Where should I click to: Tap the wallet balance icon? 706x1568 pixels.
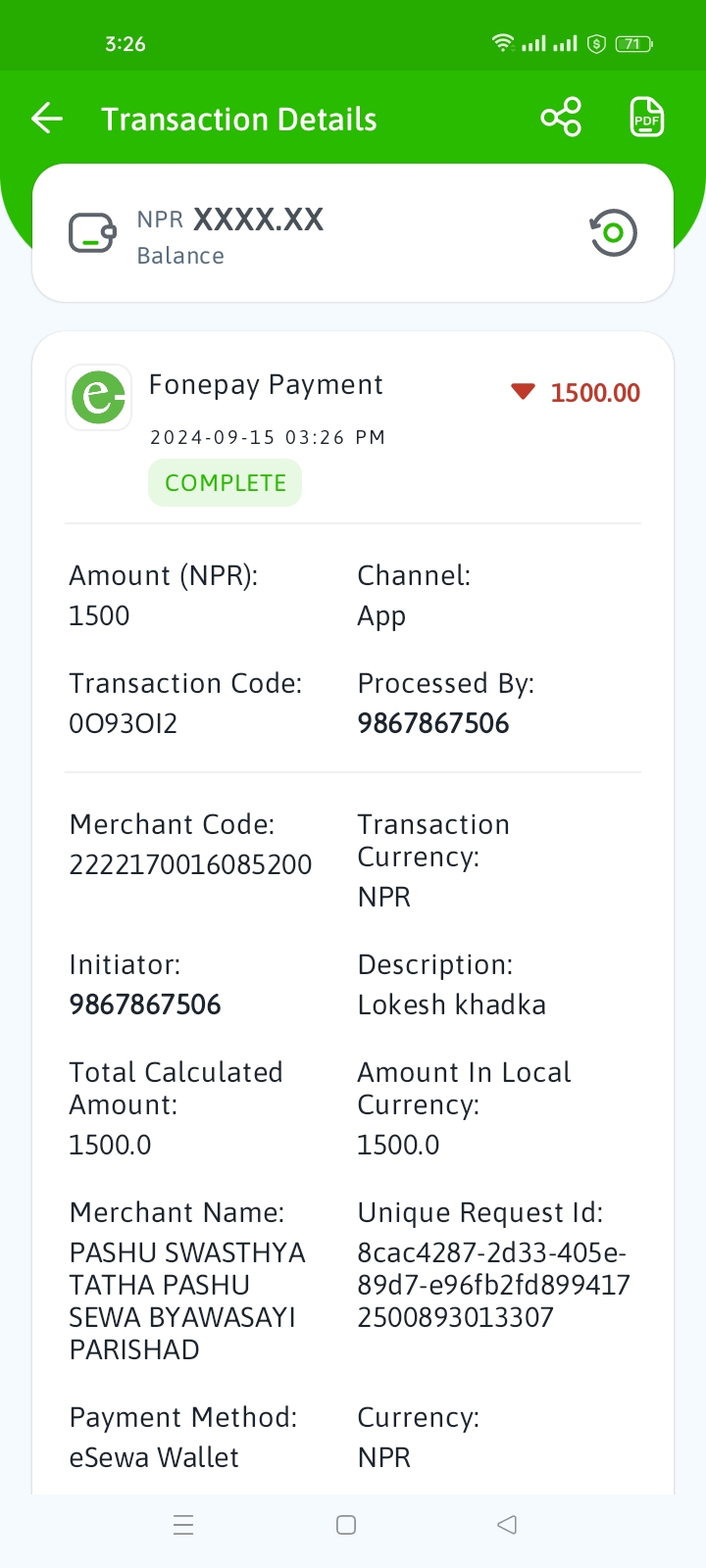coord(93,233)
